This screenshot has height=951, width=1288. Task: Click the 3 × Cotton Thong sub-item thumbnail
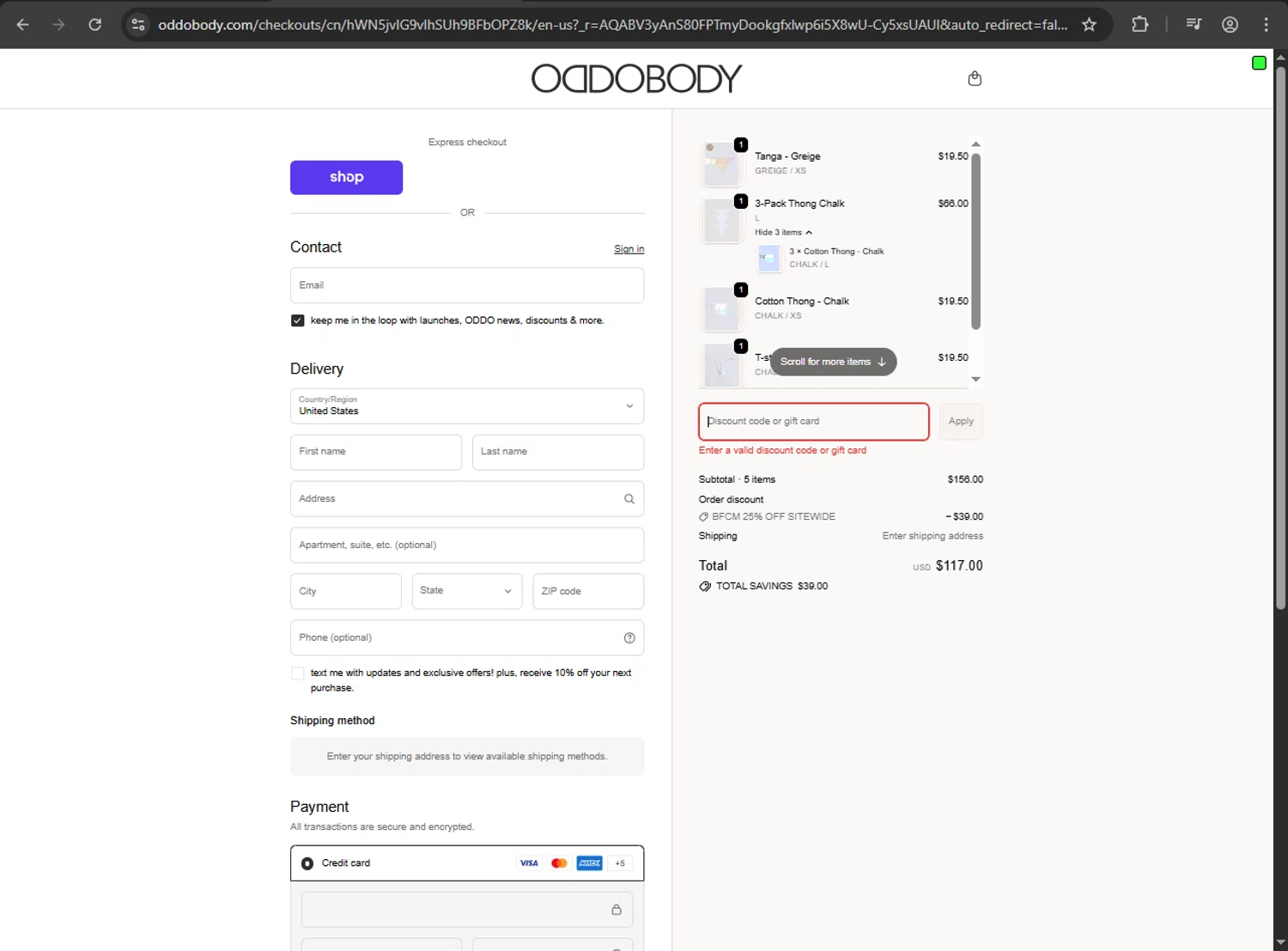[769, 258]
